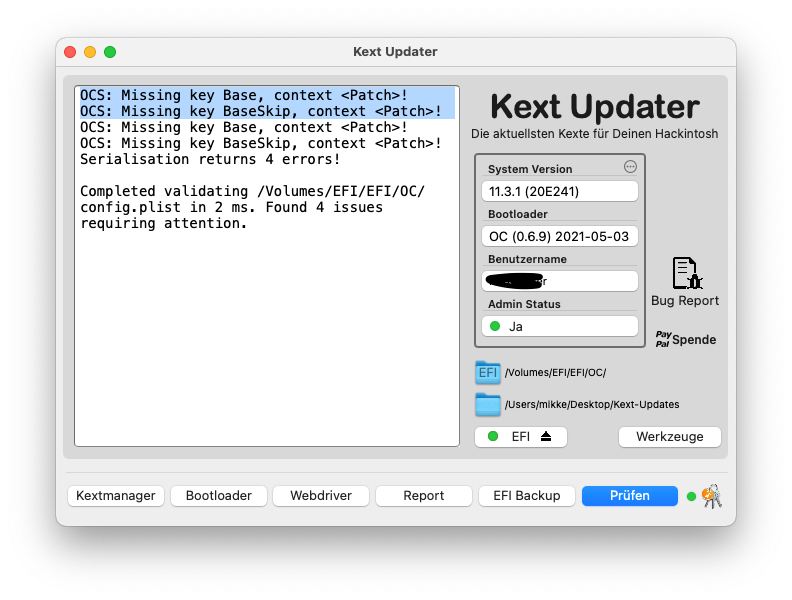Click the 'Benutzername' label
Viewport: 792px width, 600px height.
(527, 259)
